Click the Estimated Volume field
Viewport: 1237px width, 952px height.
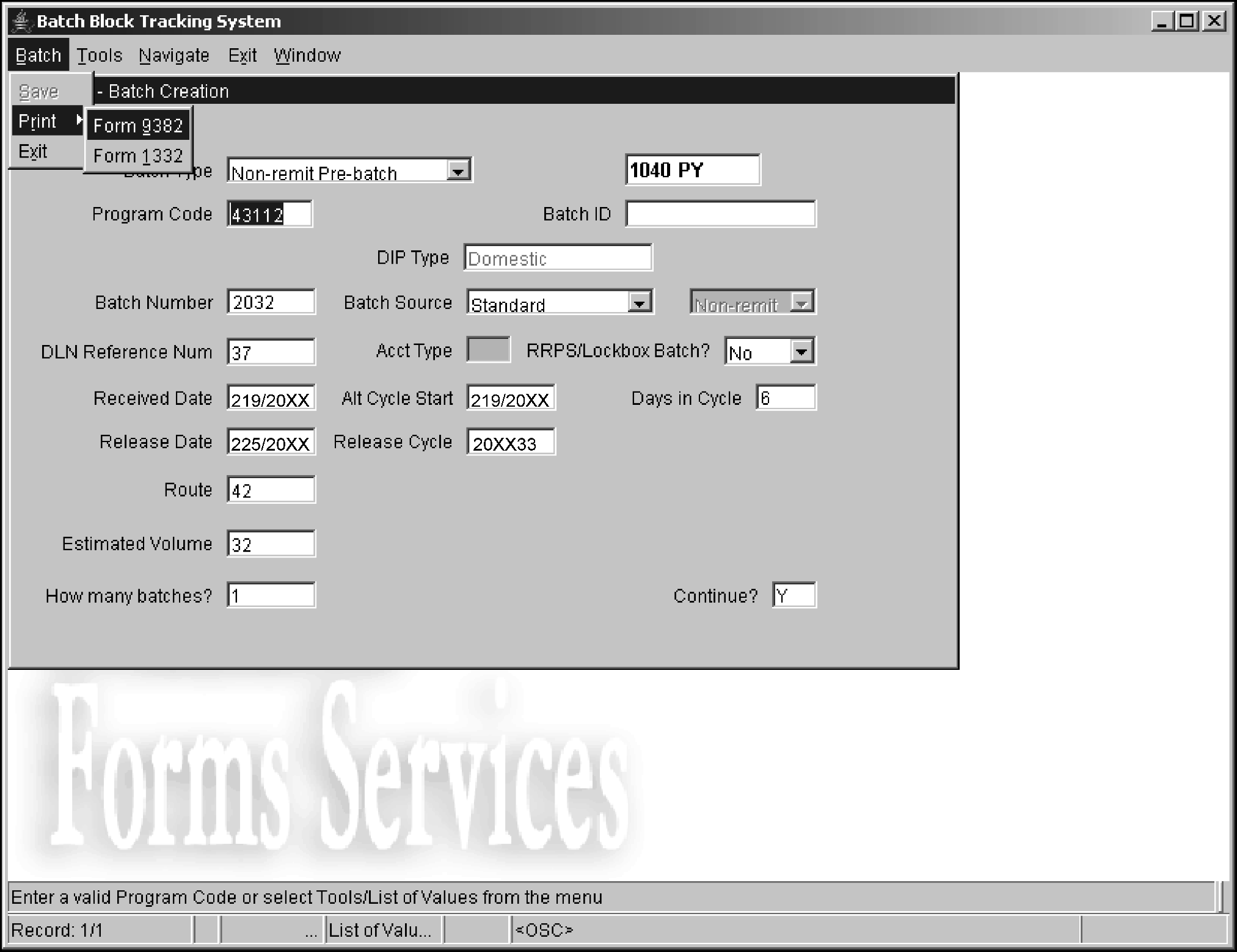tap(271, 544)
